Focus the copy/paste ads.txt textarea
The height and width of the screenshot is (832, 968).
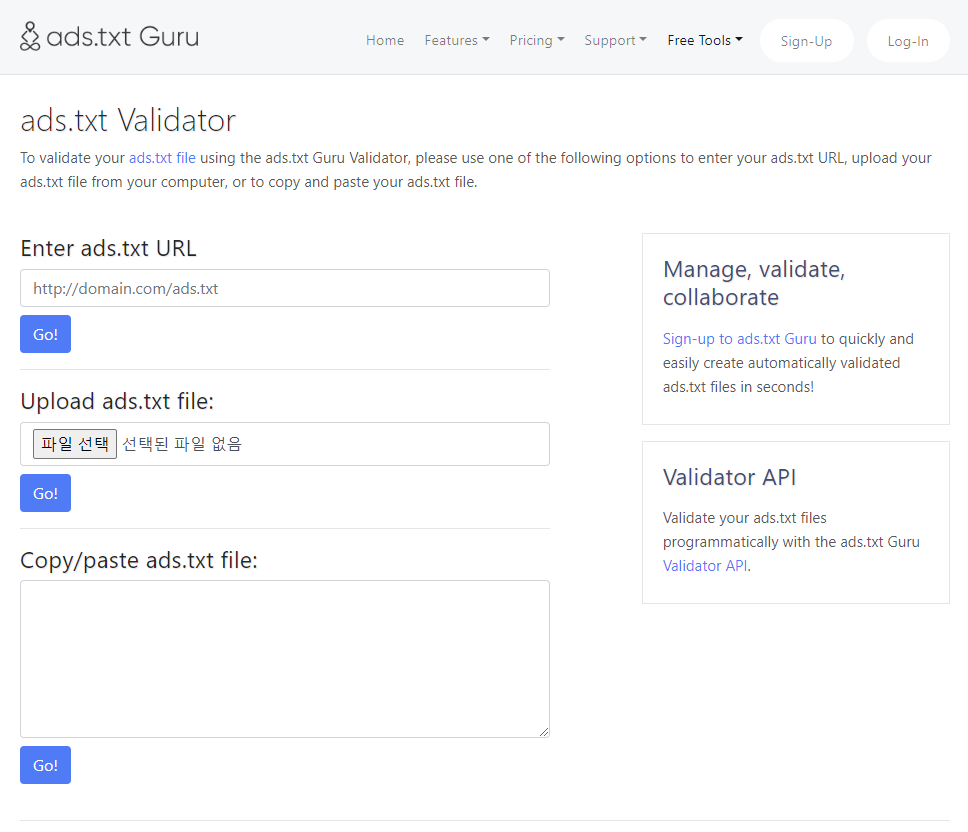(285, 659)
